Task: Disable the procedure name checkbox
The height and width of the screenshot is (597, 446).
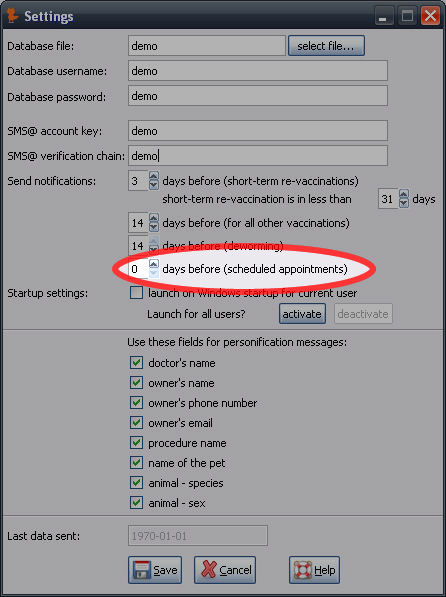Action: tap(136, 442)
